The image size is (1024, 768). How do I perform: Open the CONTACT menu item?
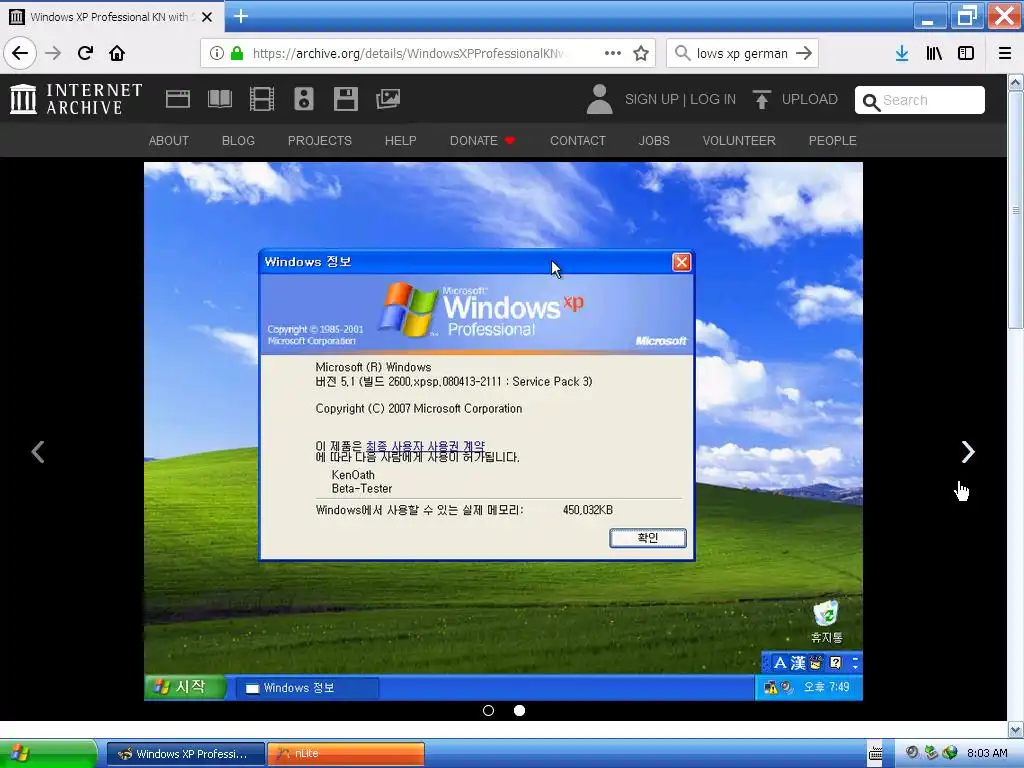(x=577, y=140)
